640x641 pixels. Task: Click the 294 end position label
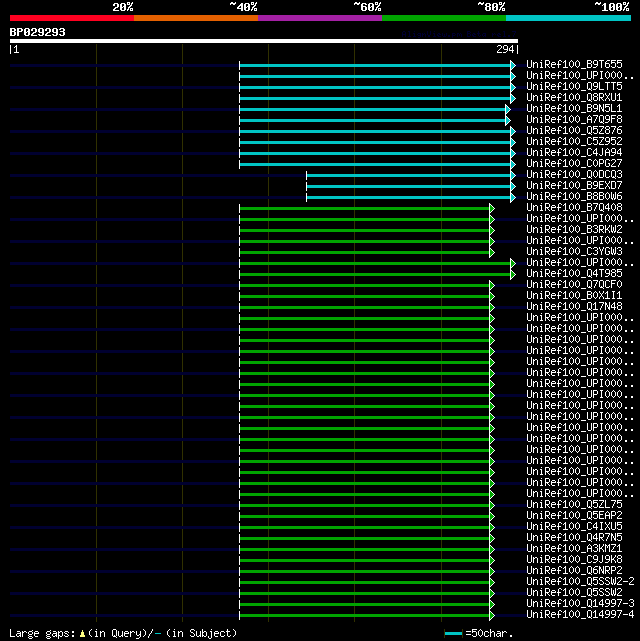click(505, 49)
